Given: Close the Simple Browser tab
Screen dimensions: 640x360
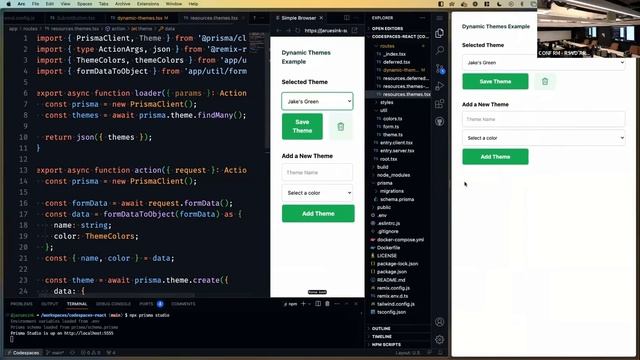Looking at the screenshot, I should pos(321,18).
